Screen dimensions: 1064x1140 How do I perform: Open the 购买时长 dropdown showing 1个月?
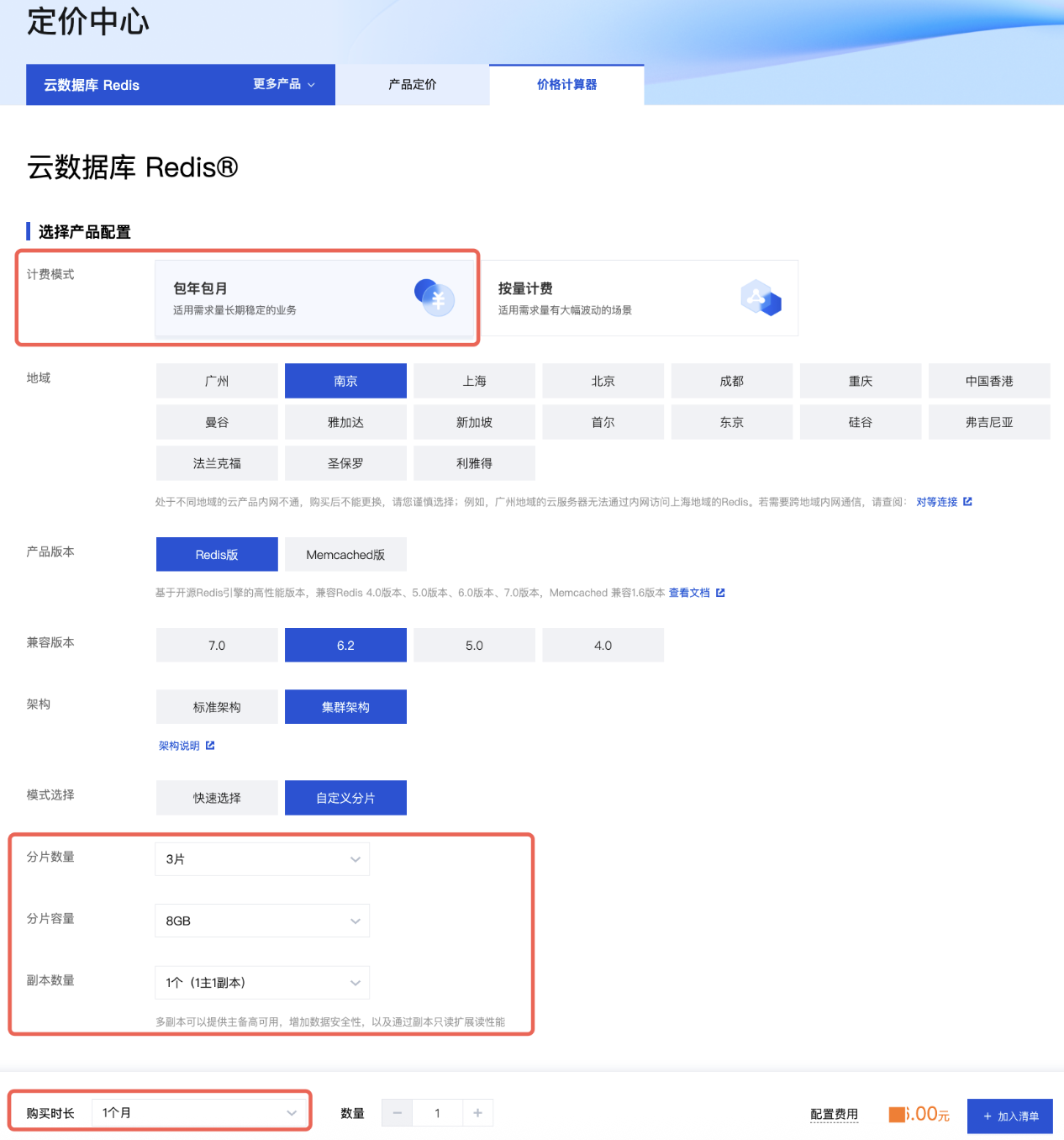(x=198, y=1112)
